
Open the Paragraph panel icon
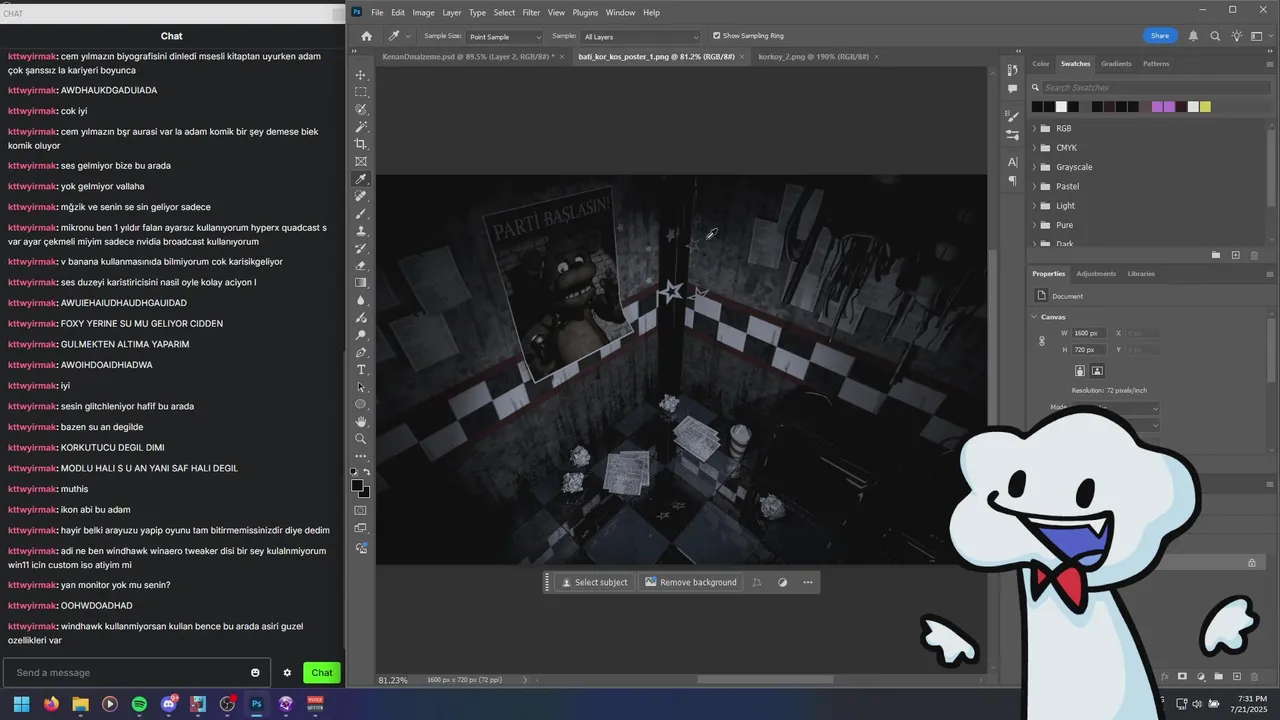click(x=1012, y=181)
